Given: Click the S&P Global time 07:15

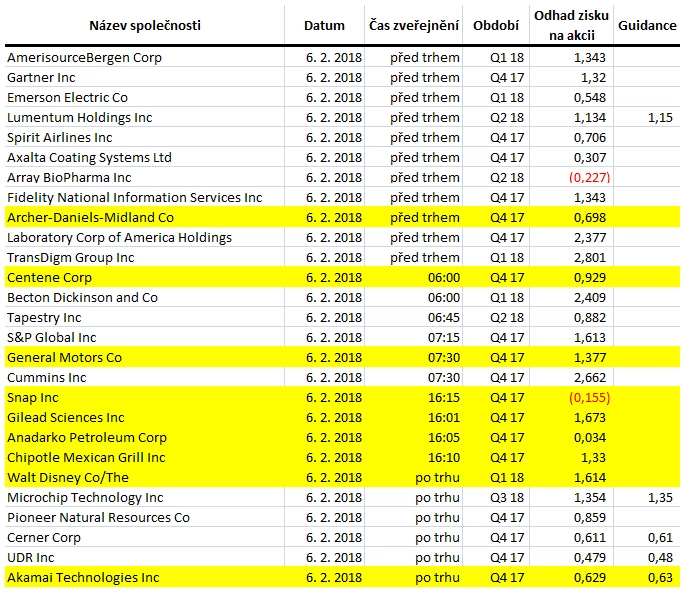Looking at the screenshot, I should [444, 338].
